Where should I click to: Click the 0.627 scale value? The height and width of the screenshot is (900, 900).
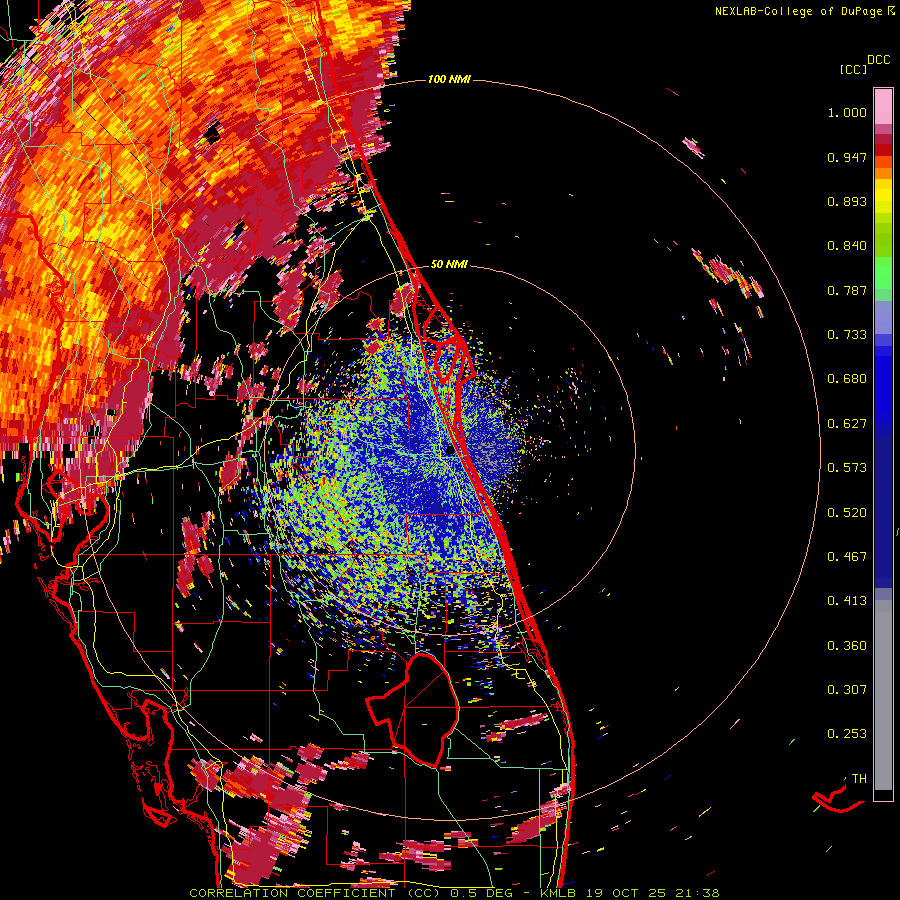847,424
